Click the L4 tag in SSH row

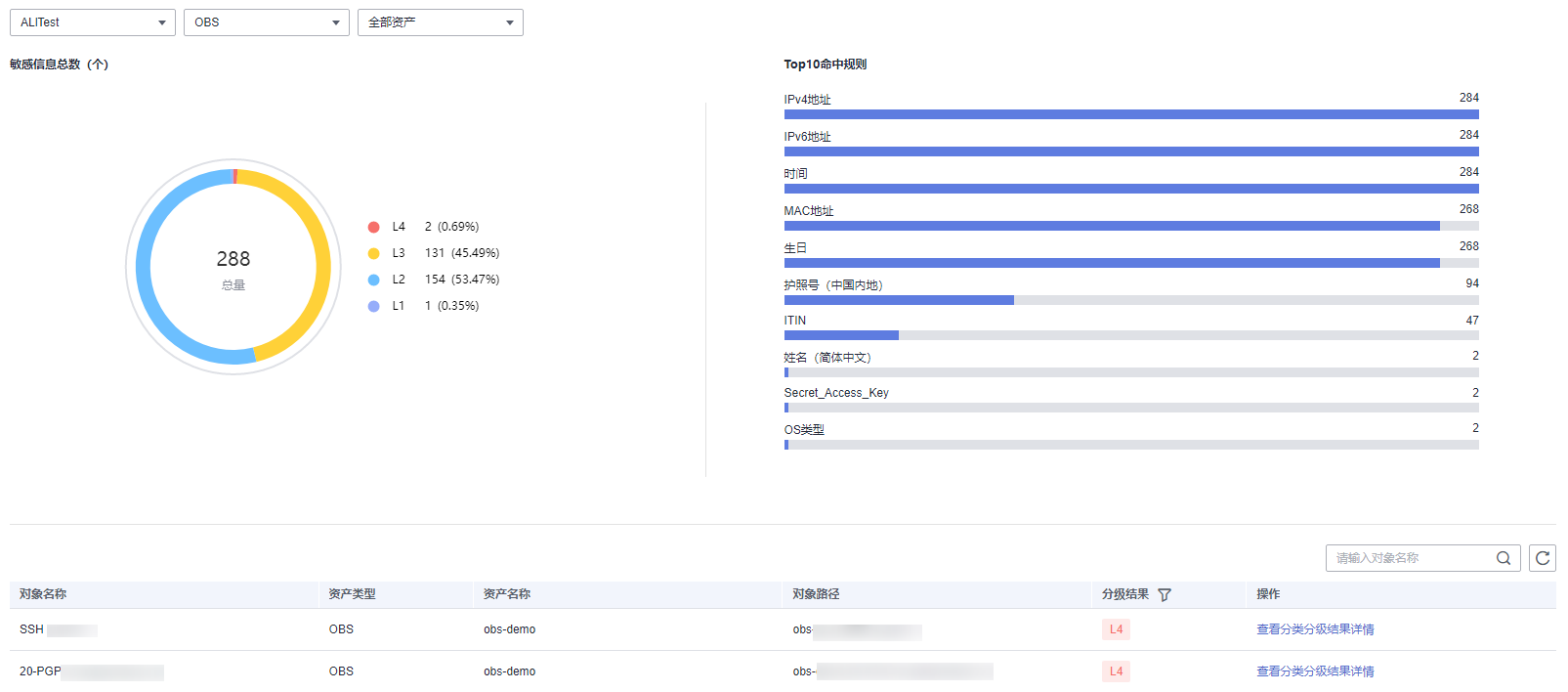click(1116, 629)
